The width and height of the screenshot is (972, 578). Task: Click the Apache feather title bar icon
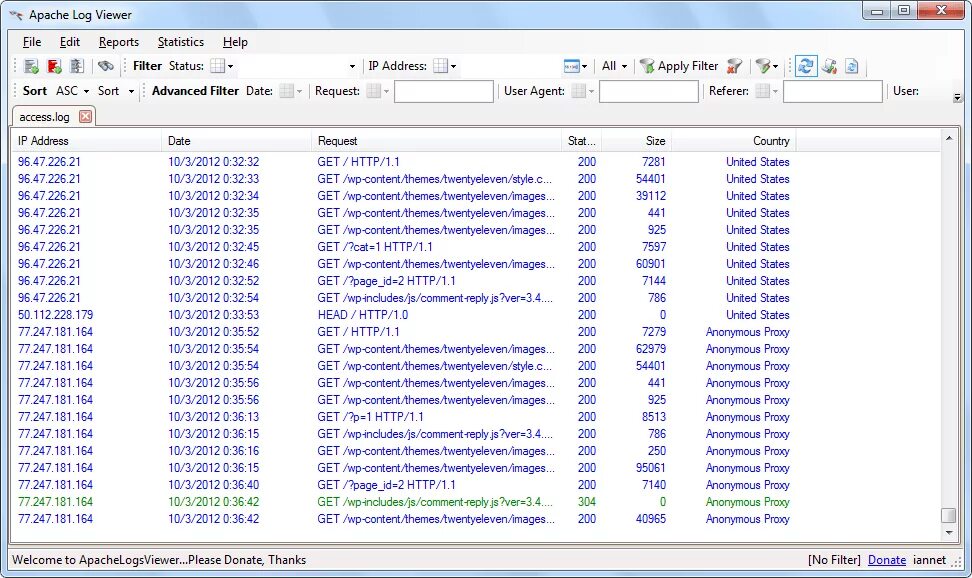click(16, 15)
